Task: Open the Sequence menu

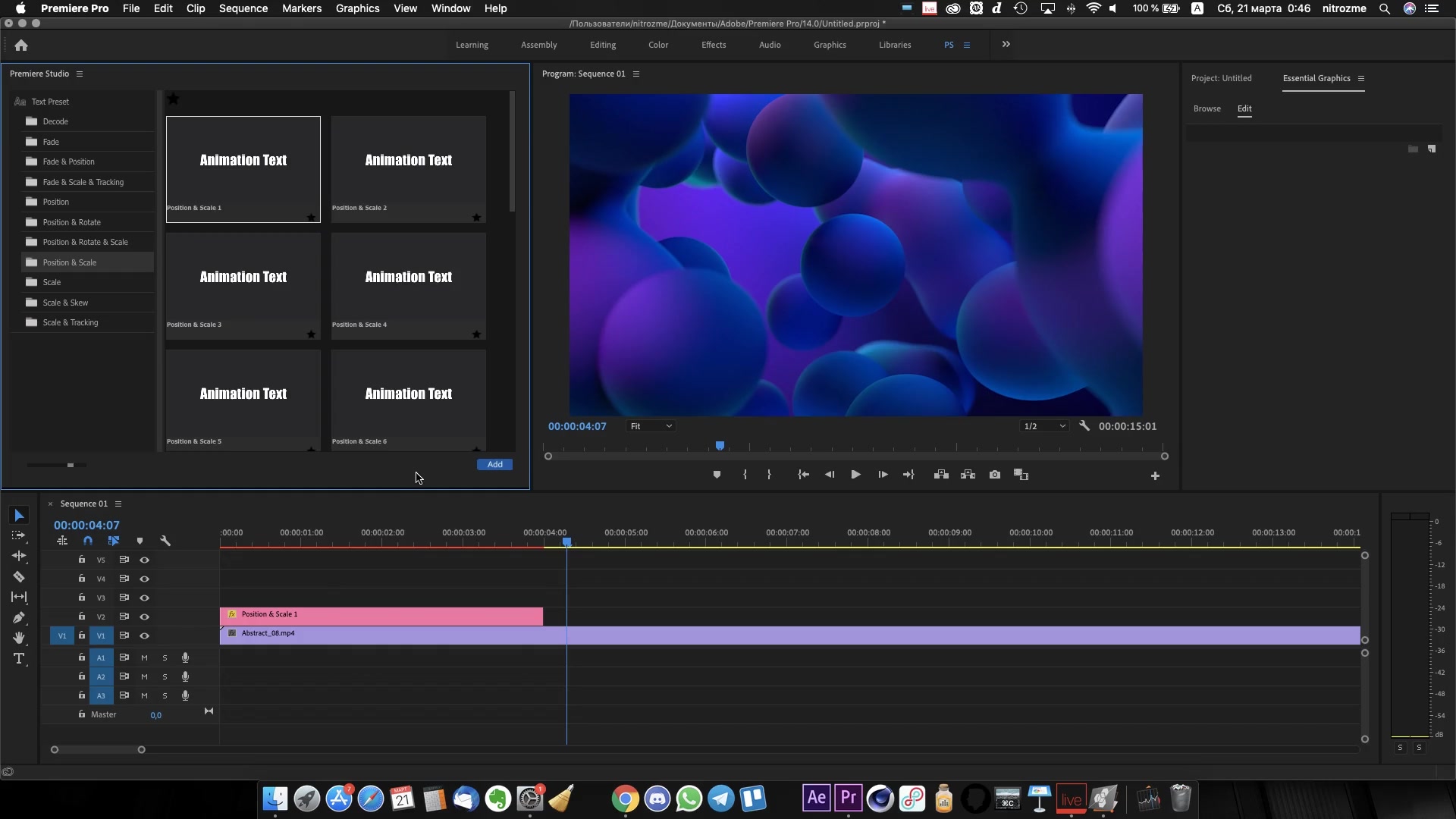Action: tap(243, 8)
